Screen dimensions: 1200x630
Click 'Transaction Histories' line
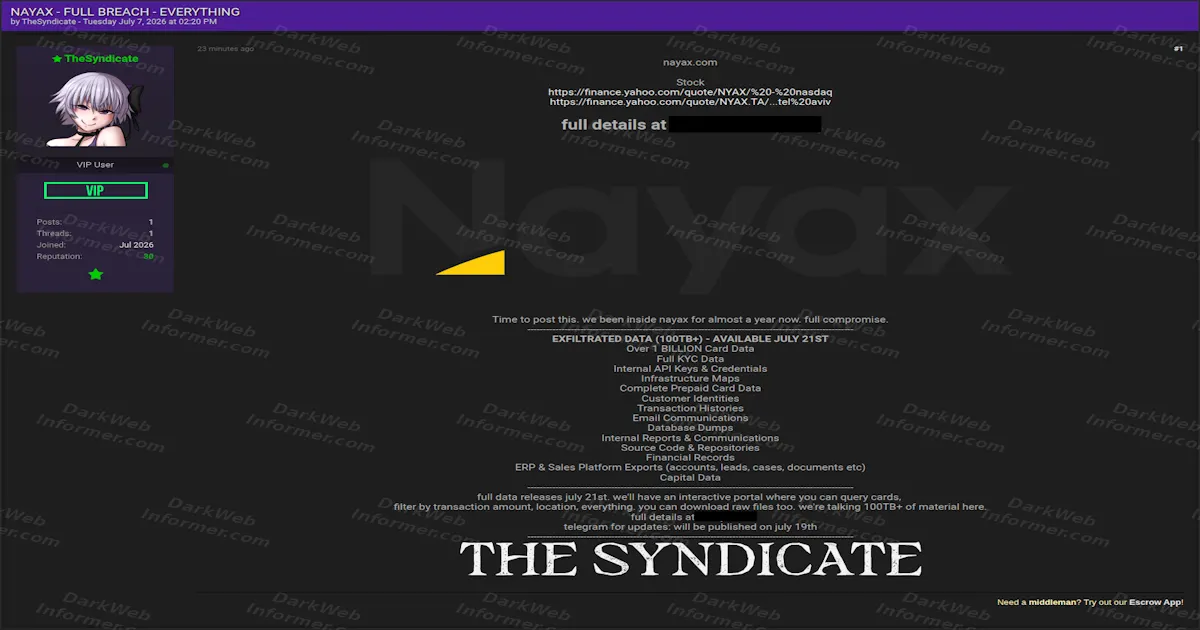(x=690, y=408)
